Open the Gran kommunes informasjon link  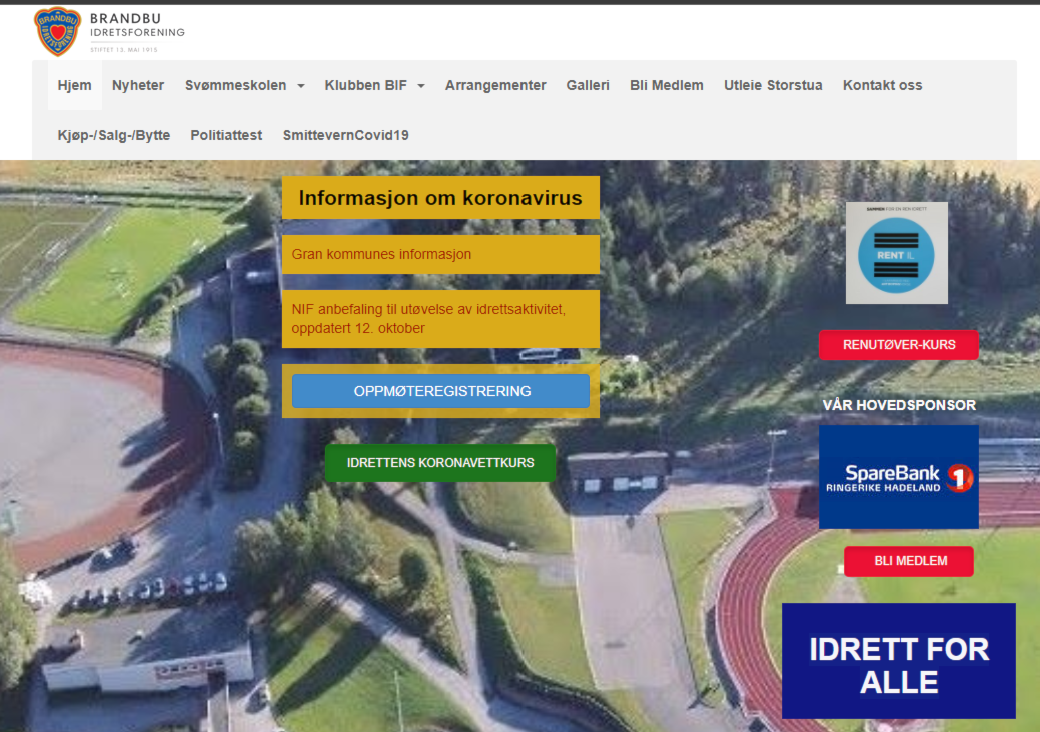point(381,254)
